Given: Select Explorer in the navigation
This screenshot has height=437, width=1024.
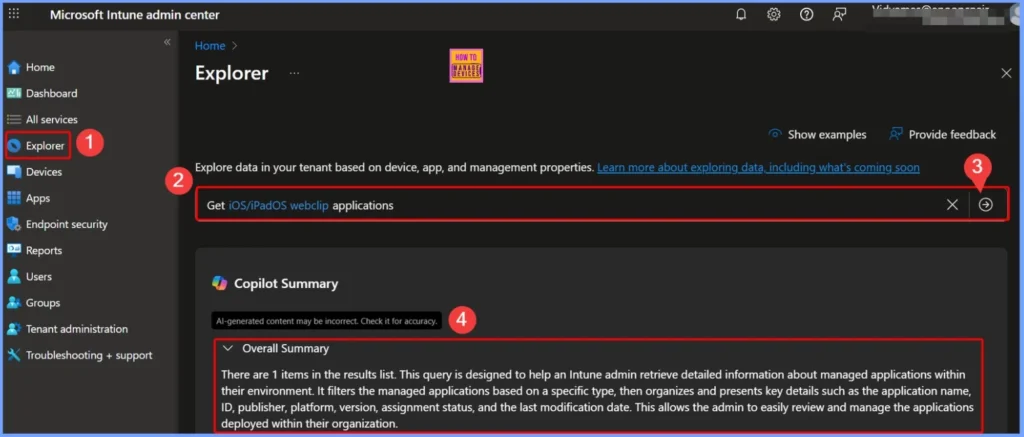Looking at the screenshot, I should click(x=45, y=146).
